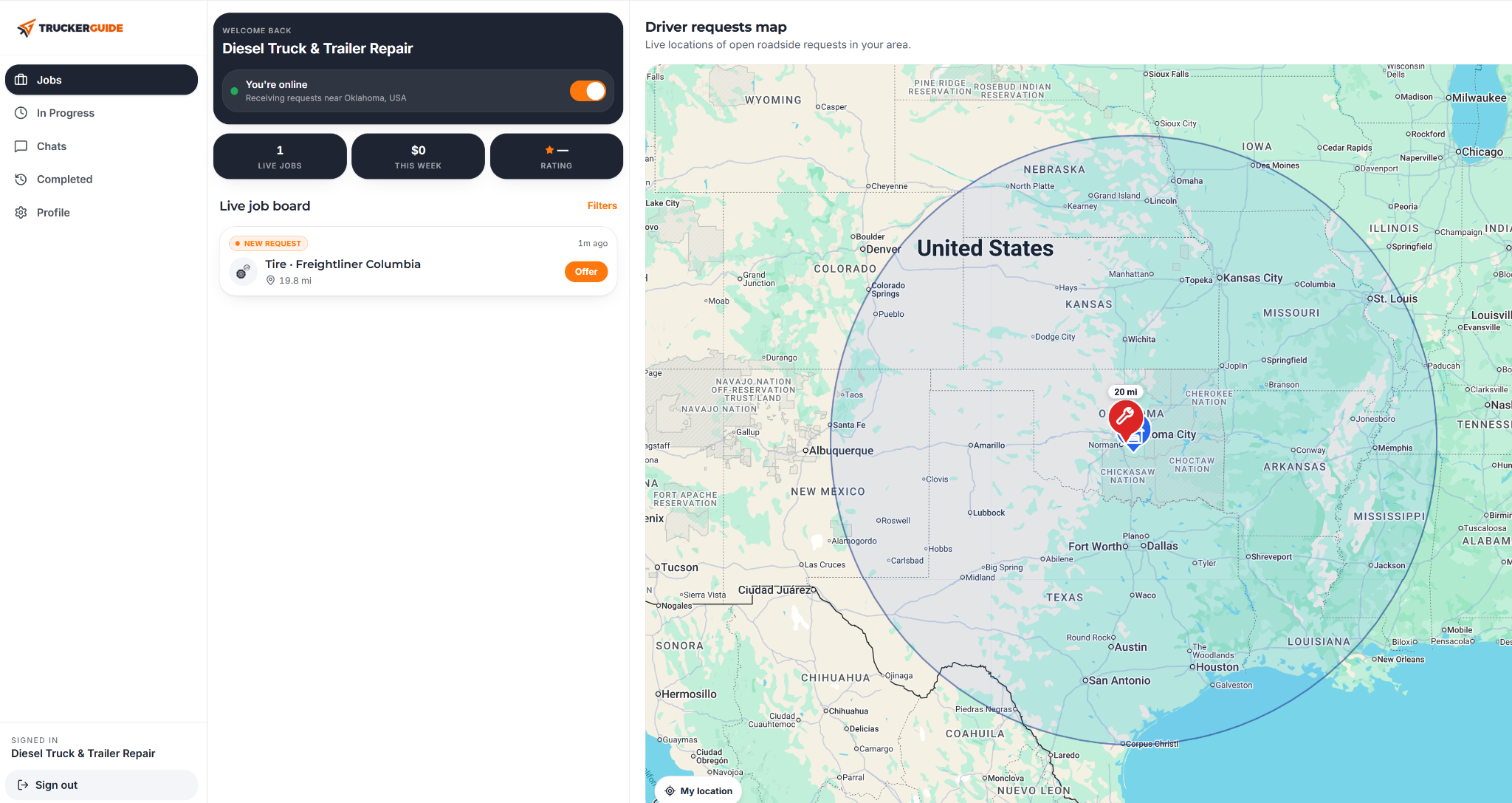
Task: Click the Driver requests map title
Action: (x=716, y=27)
